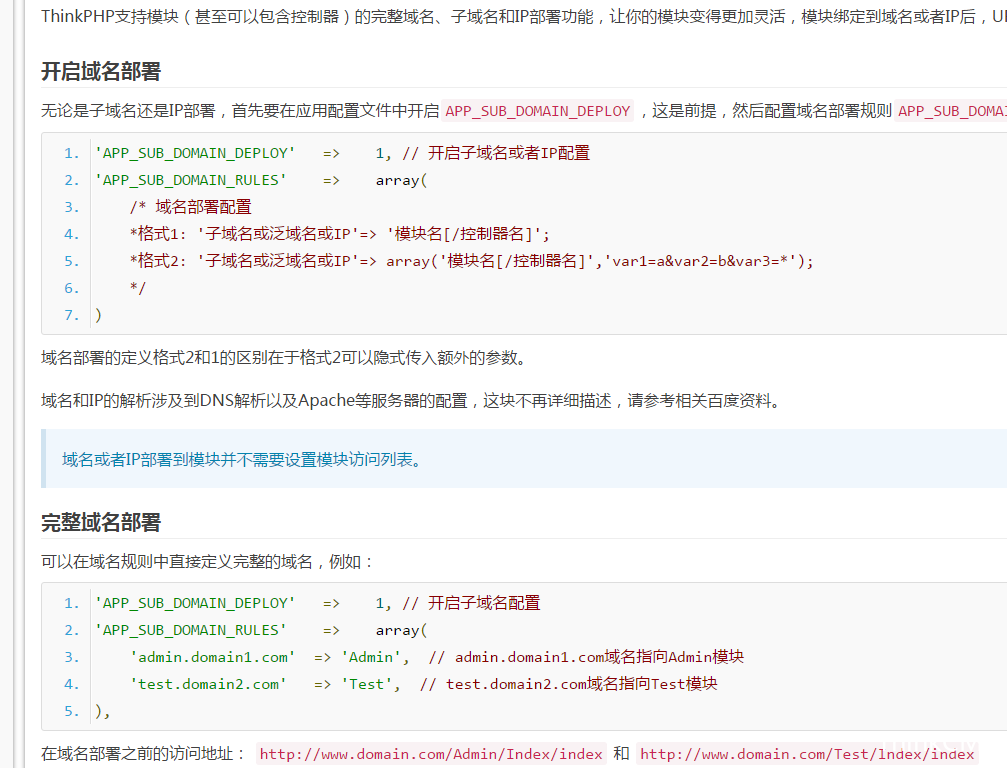Click the text 在域名部署之前的访问地址

click(x=144, y=753)
